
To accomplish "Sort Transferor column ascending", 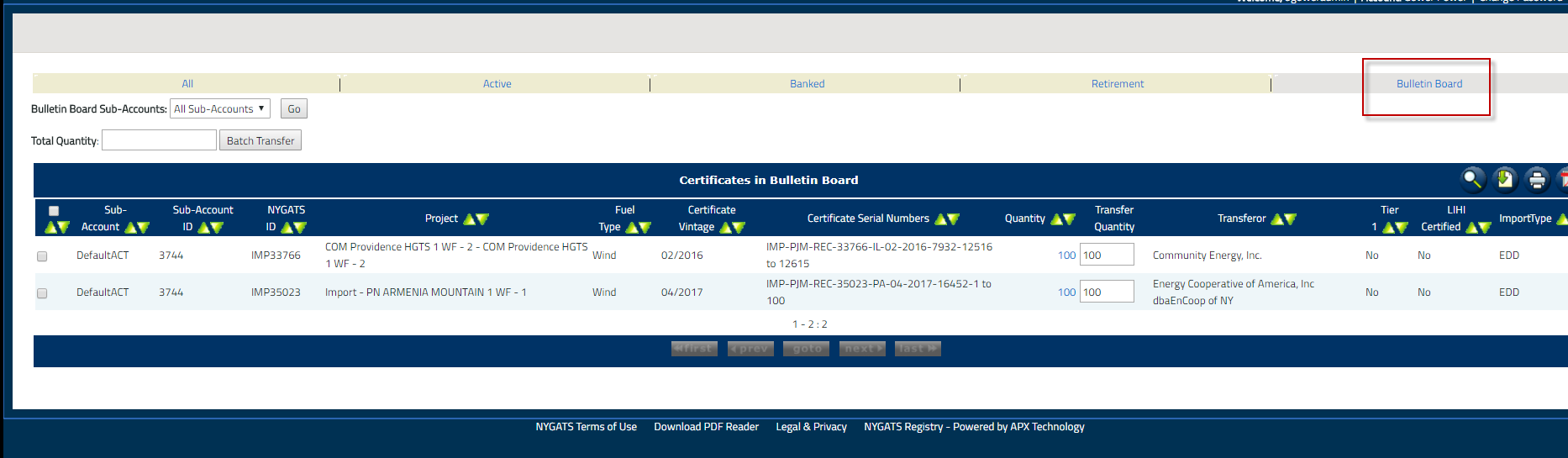I will pyautogui.click(x=1277, y=219).
